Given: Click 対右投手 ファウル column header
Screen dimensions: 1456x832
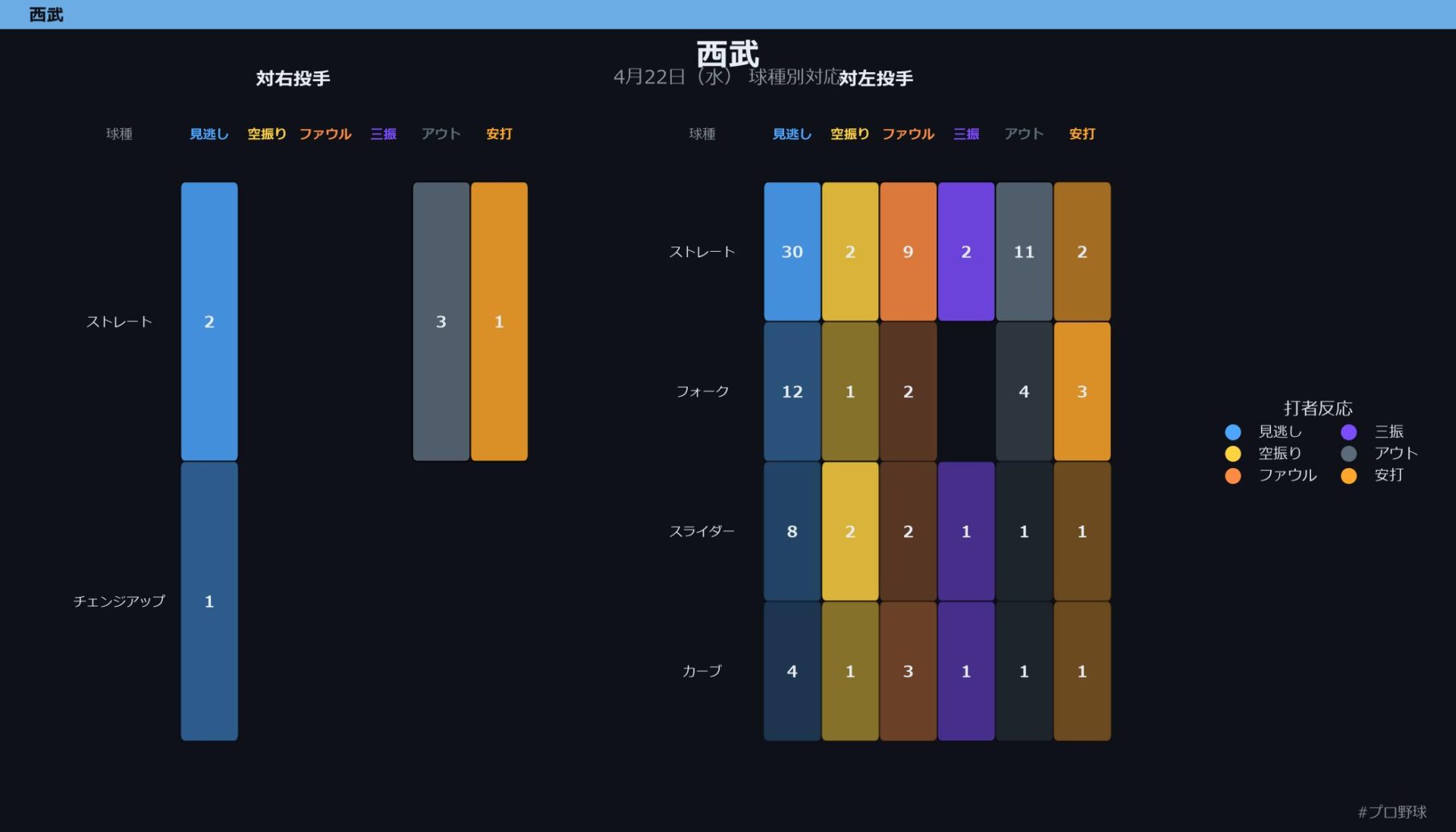Looking at the screenshot, I should coord(325,134).
